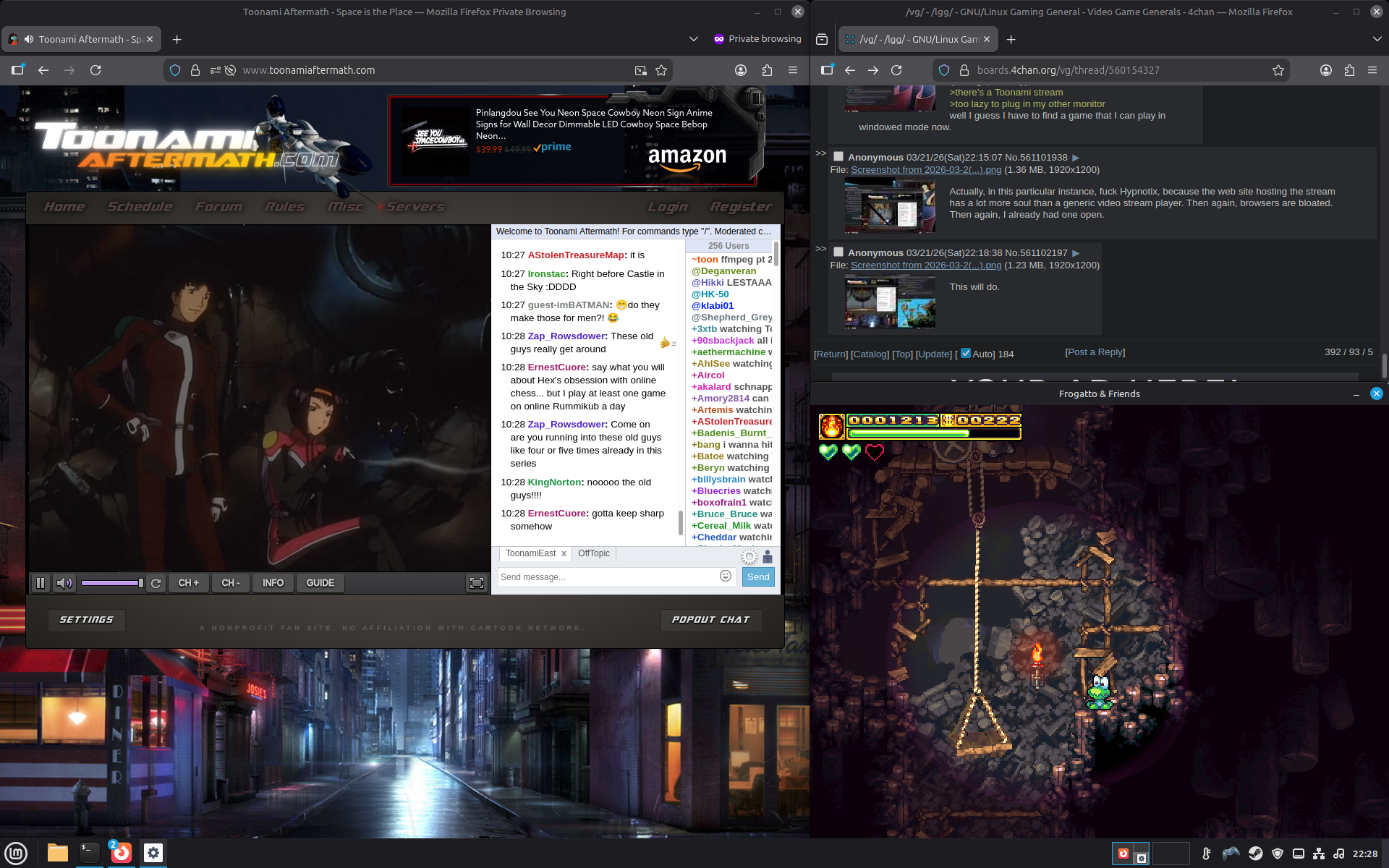Image resolution: width=1389 pixels, height=868 pixels.
Task: Check the post No.561102197 checkbox
Action: pyautogui.click(x=838, y=252)
